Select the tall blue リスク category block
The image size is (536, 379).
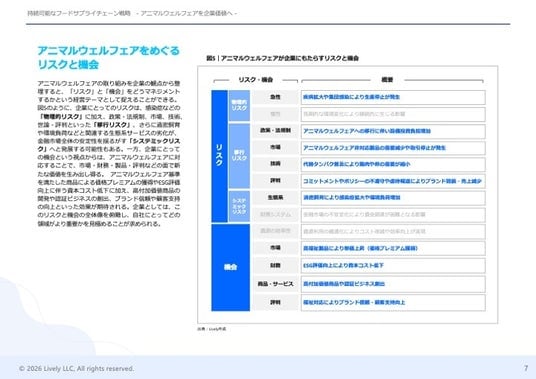tap(219, 156)
